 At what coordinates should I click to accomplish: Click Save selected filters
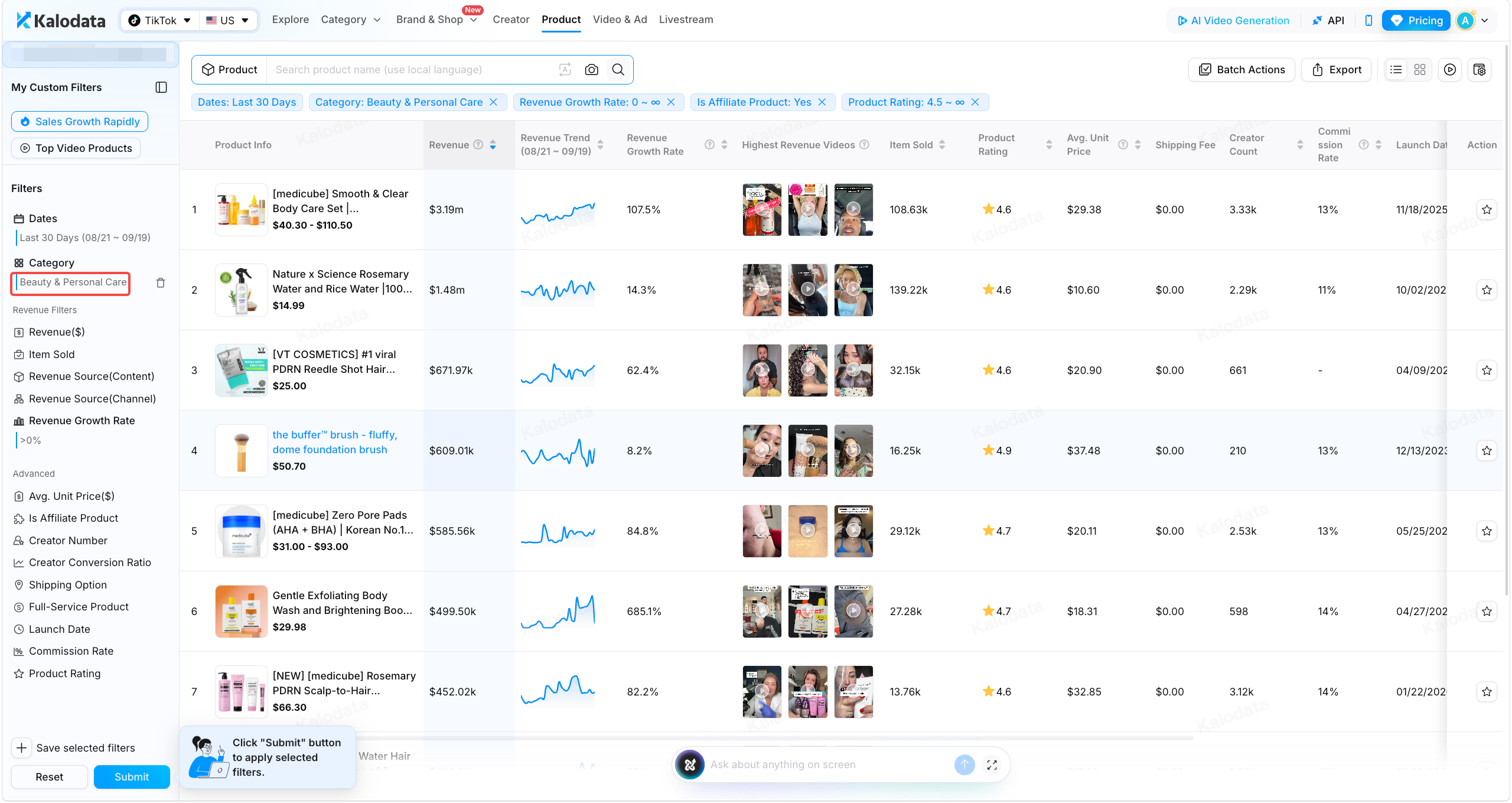click(x=74, y=748)
